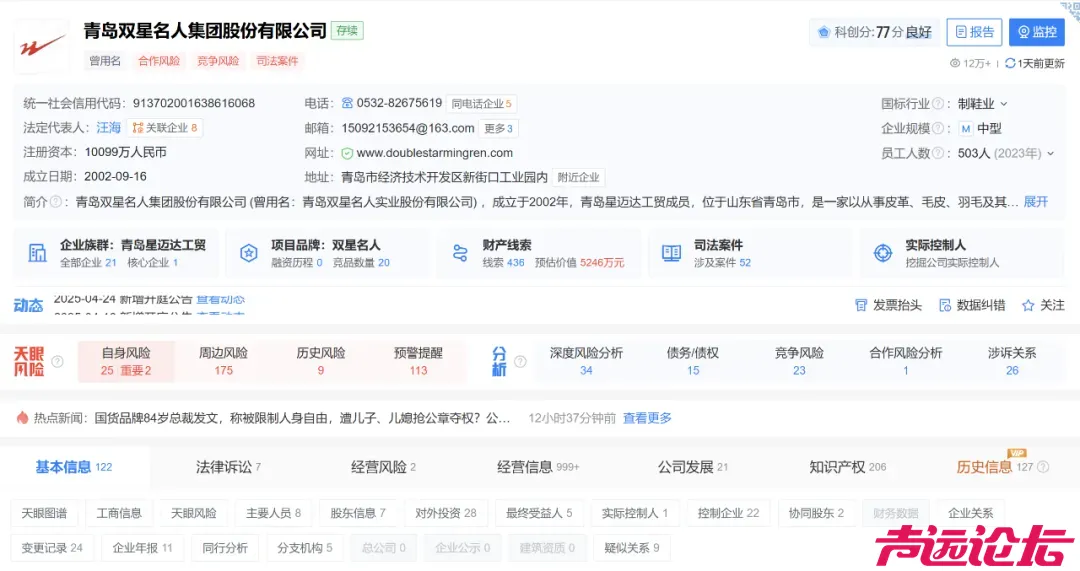The height and width of the screenshot is (571, 1080).
Task: Select 自身风险 25 tab
Action: (126, 361)
